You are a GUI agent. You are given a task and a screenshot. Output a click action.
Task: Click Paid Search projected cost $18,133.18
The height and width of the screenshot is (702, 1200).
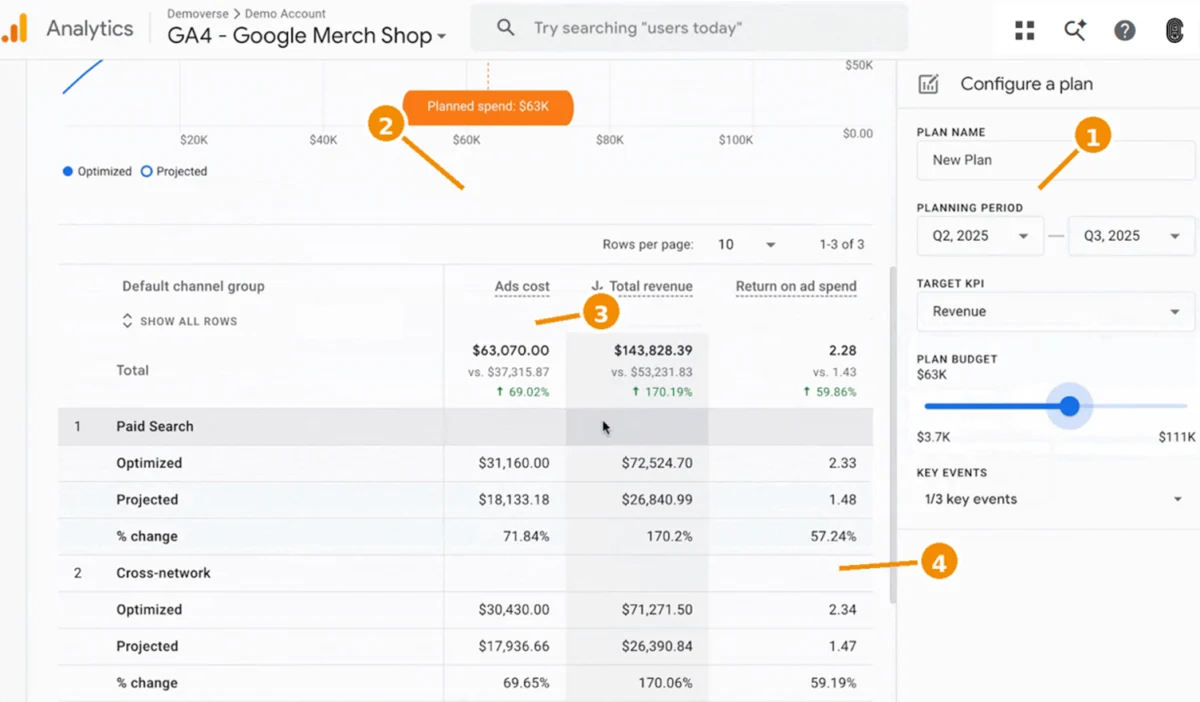514,499
